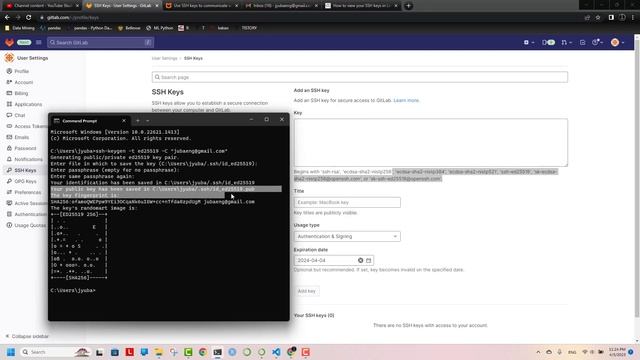Open Usage Quotas in the sidebar
640x360 pixels.
pos(30,226)
